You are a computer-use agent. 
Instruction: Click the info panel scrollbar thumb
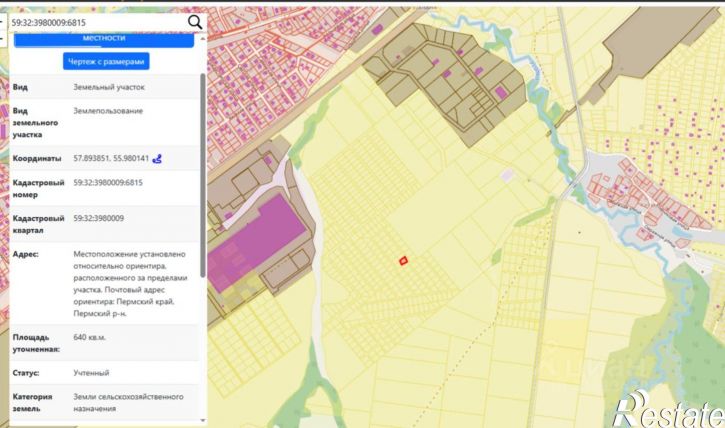pyautogui.click(x=203, y=175)
